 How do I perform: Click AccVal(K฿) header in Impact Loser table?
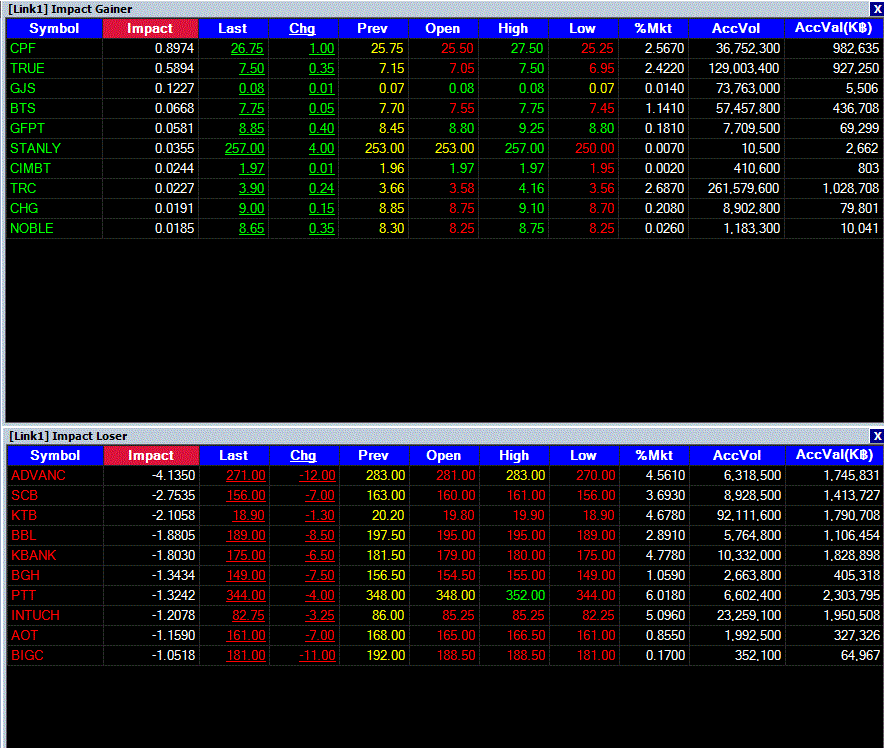pyautogui.click(x=835, y=455)
